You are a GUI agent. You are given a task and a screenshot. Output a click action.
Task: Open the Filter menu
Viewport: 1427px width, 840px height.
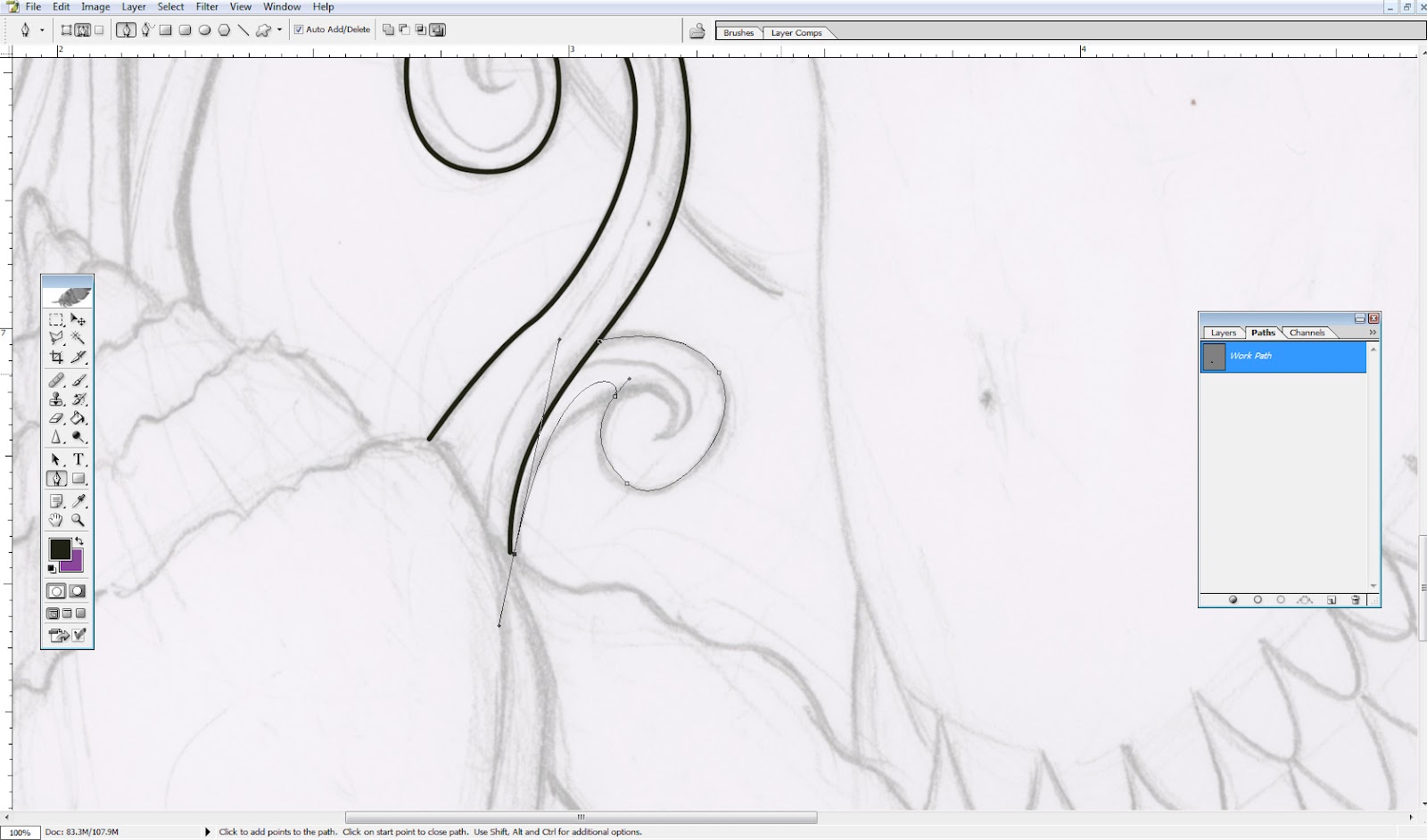207,6
